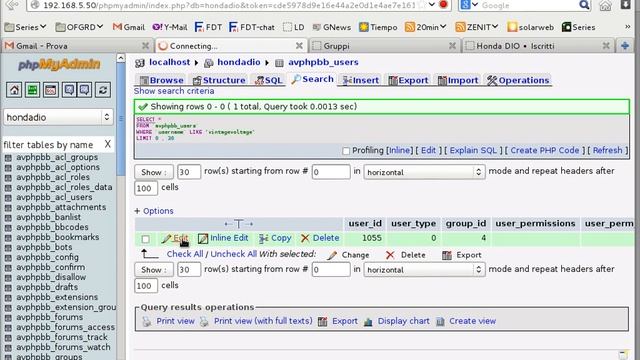This screenshot has height=360, width=640.
Task: Click the Copy row icon
Action: point(264,238)
